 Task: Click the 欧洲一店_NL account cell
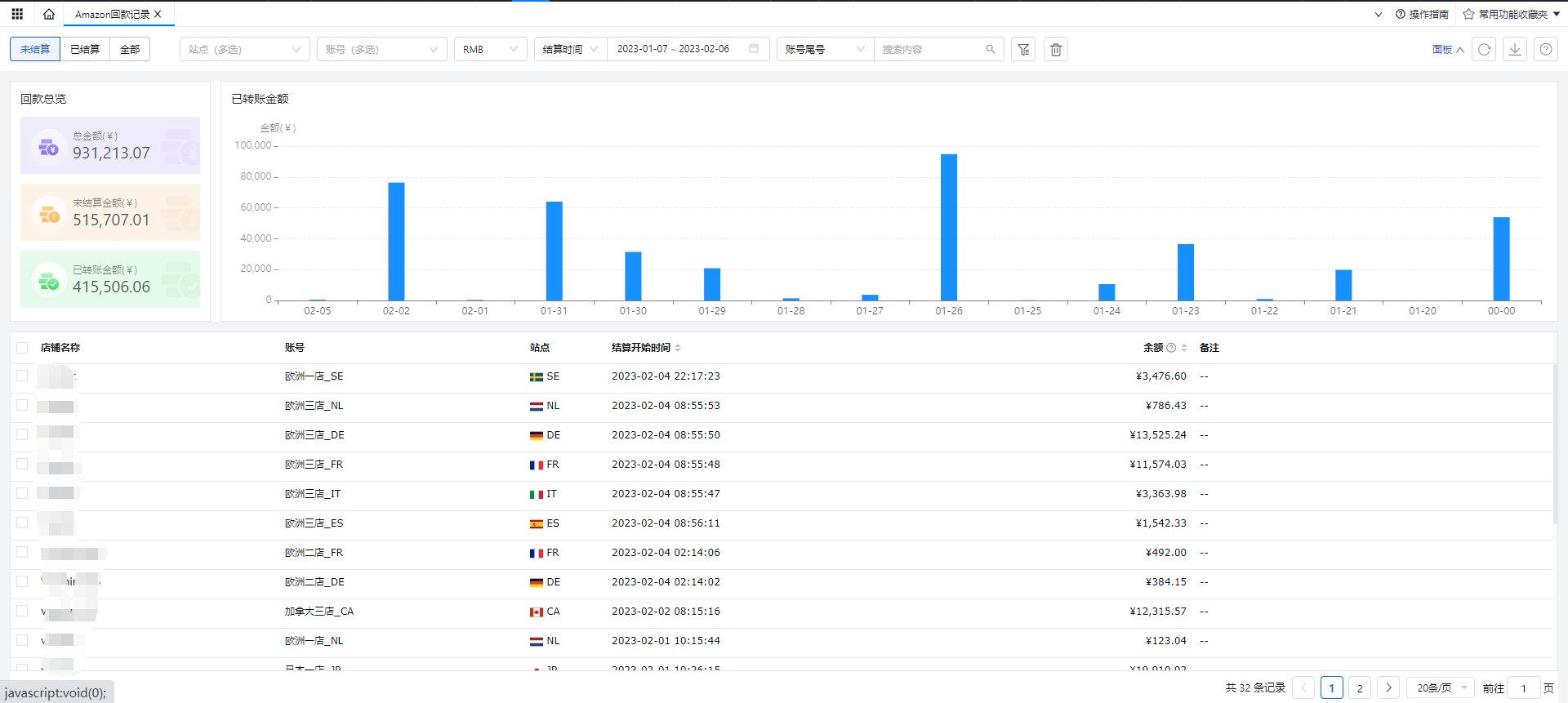314,641
